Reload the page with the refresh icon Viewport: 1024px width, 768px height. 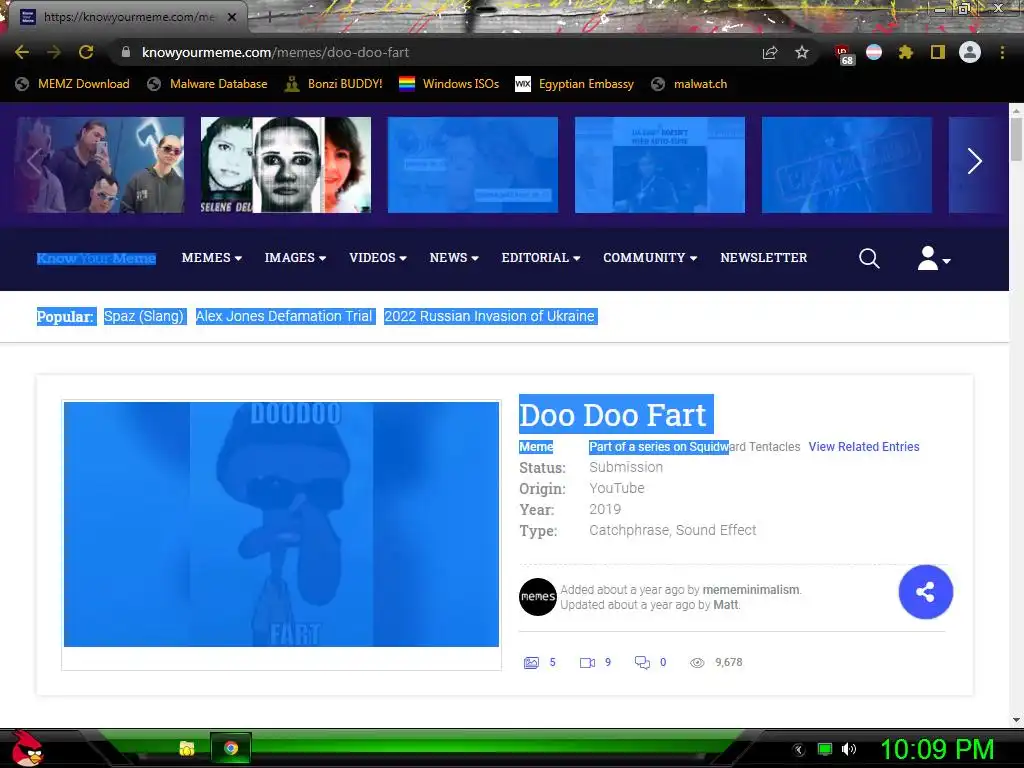(86, 52)
